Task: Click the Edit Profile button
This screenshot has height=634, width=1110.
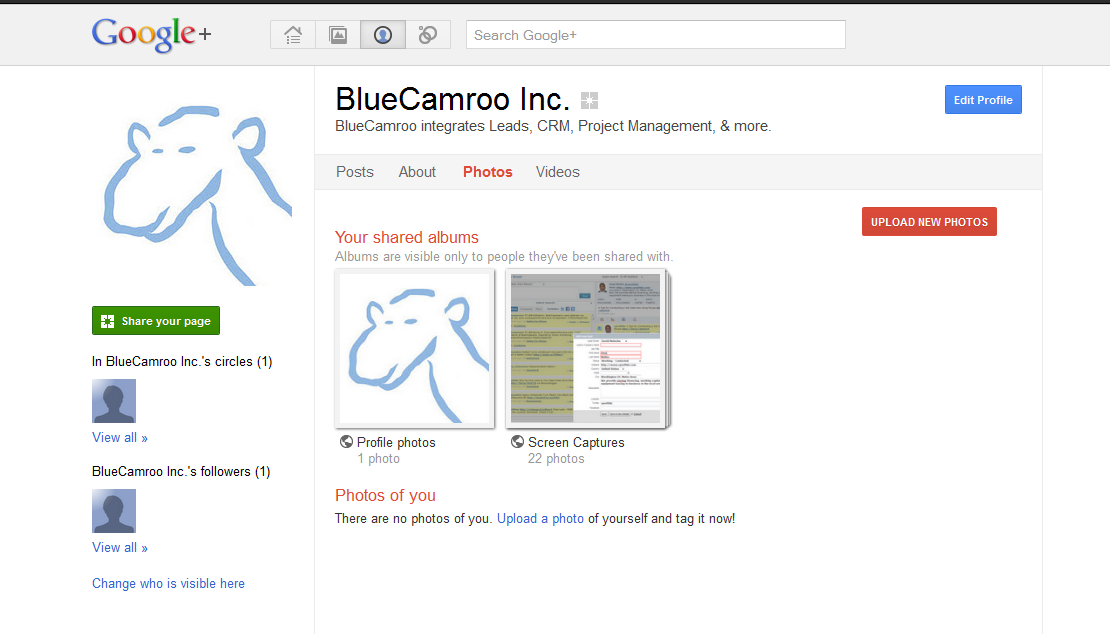Action: (983, 100)
